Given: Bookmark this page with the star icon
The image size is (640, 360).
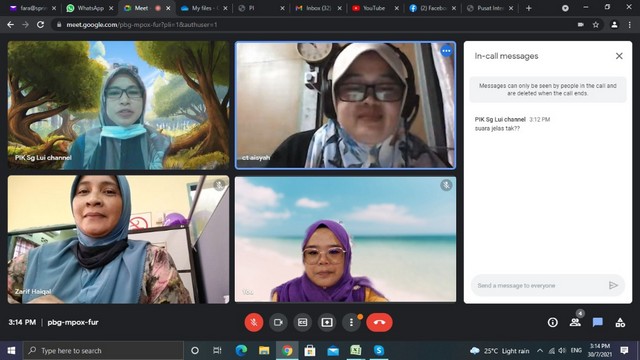Looking at the screenshot, I should click(596, 24).
